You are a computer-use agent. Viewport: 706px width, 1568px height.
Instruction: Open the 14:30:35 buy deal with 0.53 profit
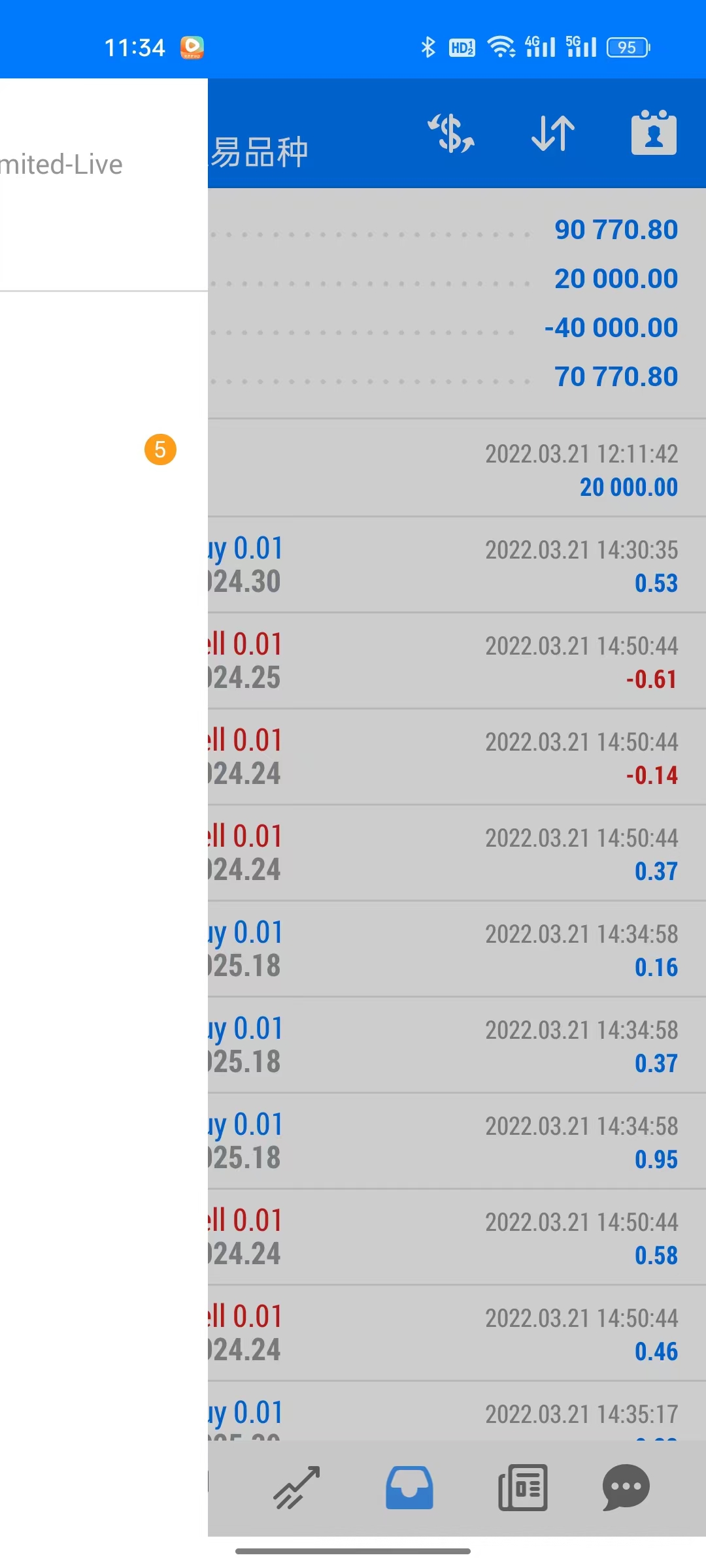(x=456, y=565)
